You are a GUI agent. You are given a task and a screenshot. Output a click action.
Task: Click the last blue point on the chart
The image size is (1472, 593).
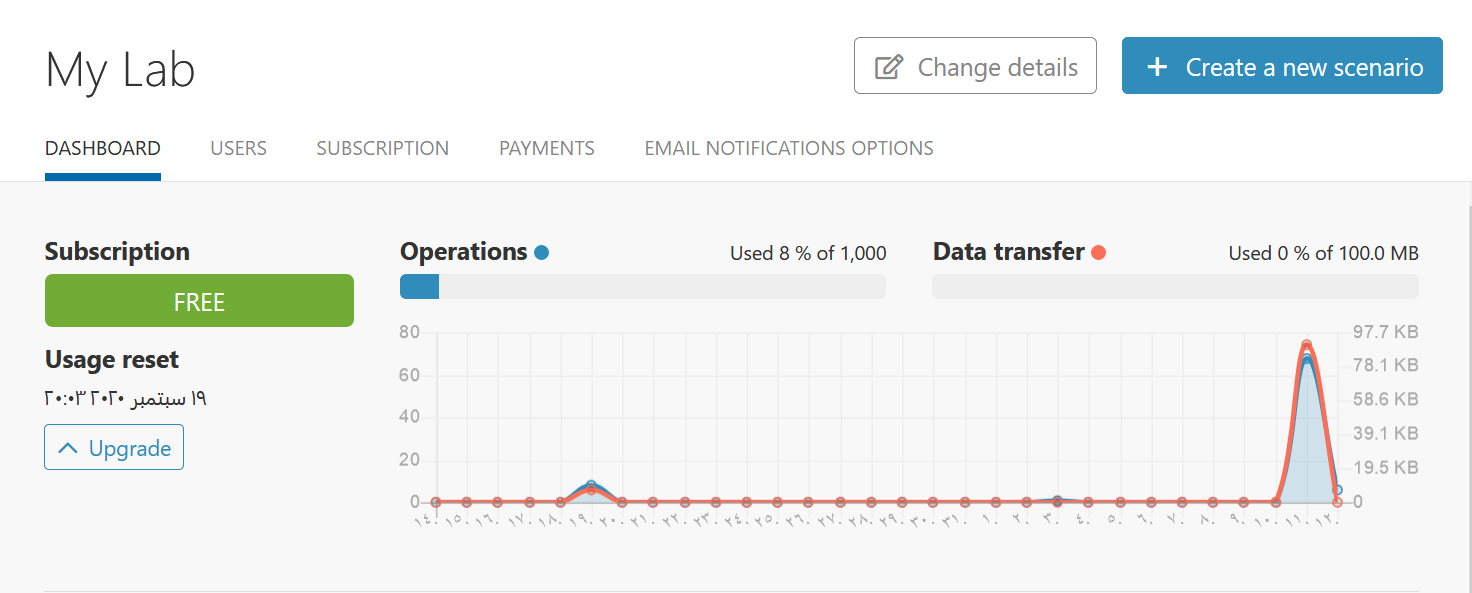click(1337, 491)
